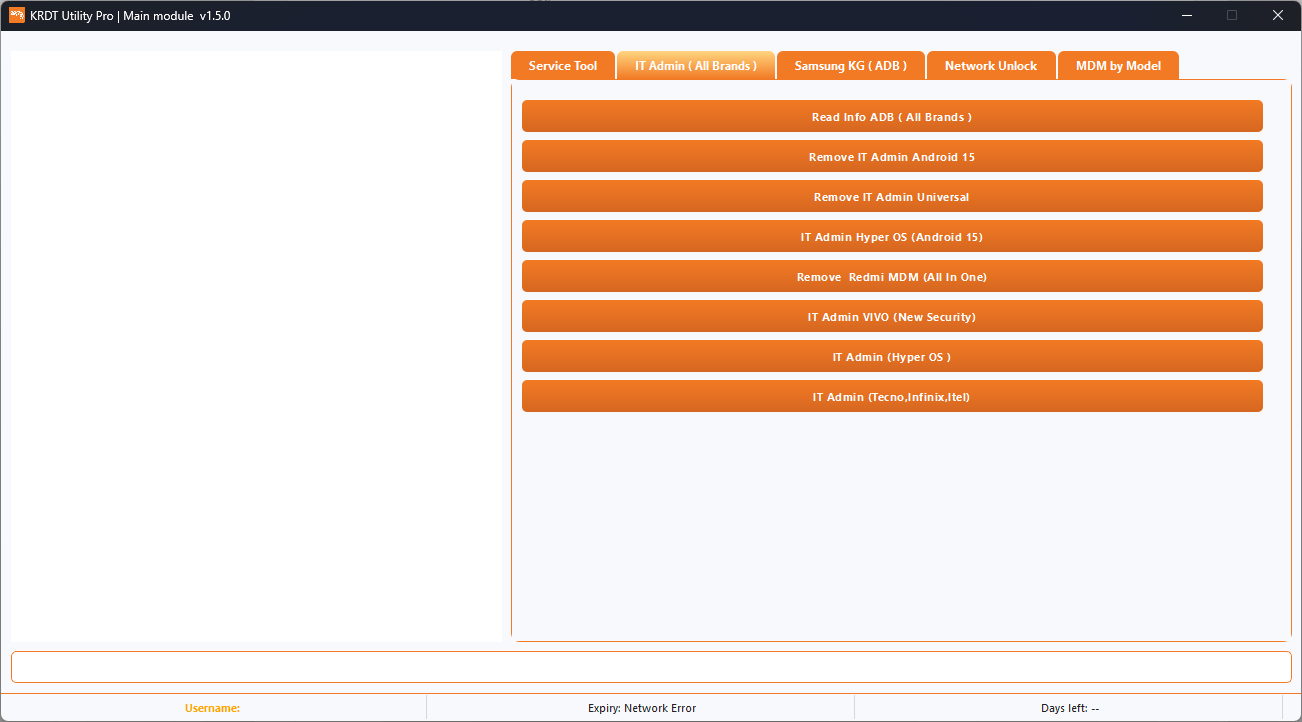The height and width of the screenshot is (722, 1302).
Task: Click inside the bottom status input bar
Action: click(650, 667)
